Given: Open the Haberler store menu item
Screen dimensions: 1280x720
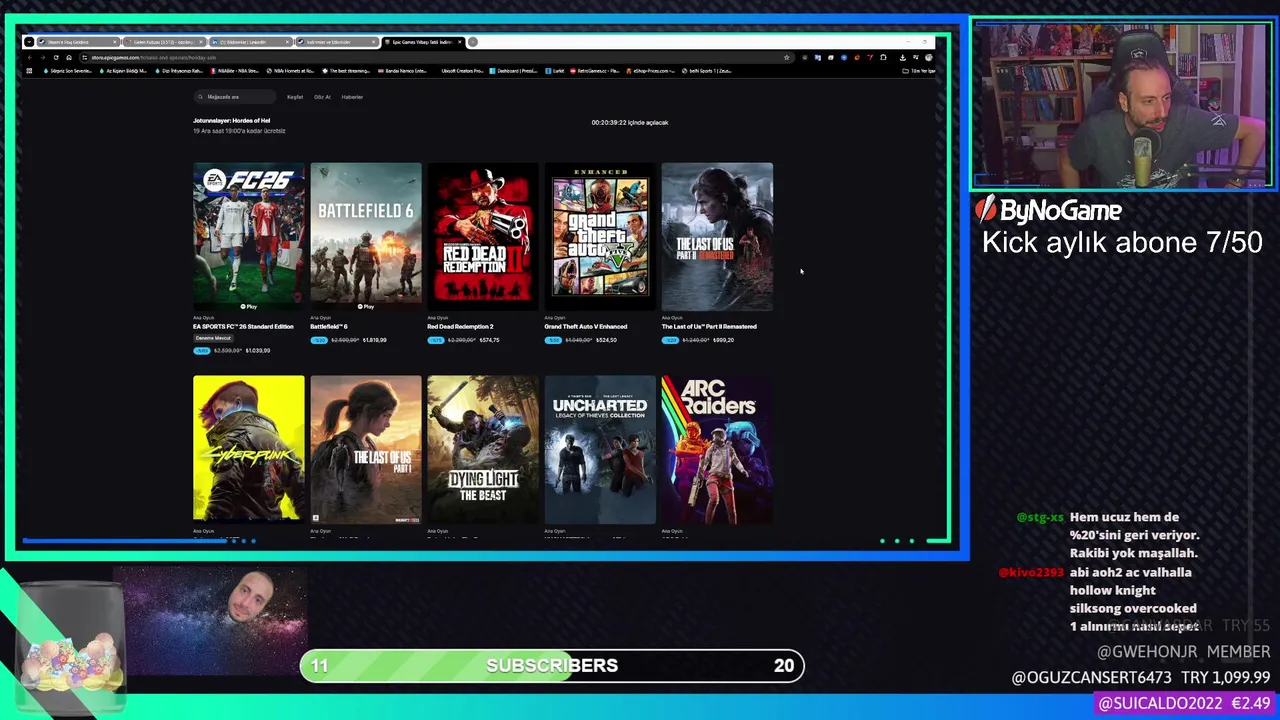Looking at the screenshot, I should [x=352, y=97].
